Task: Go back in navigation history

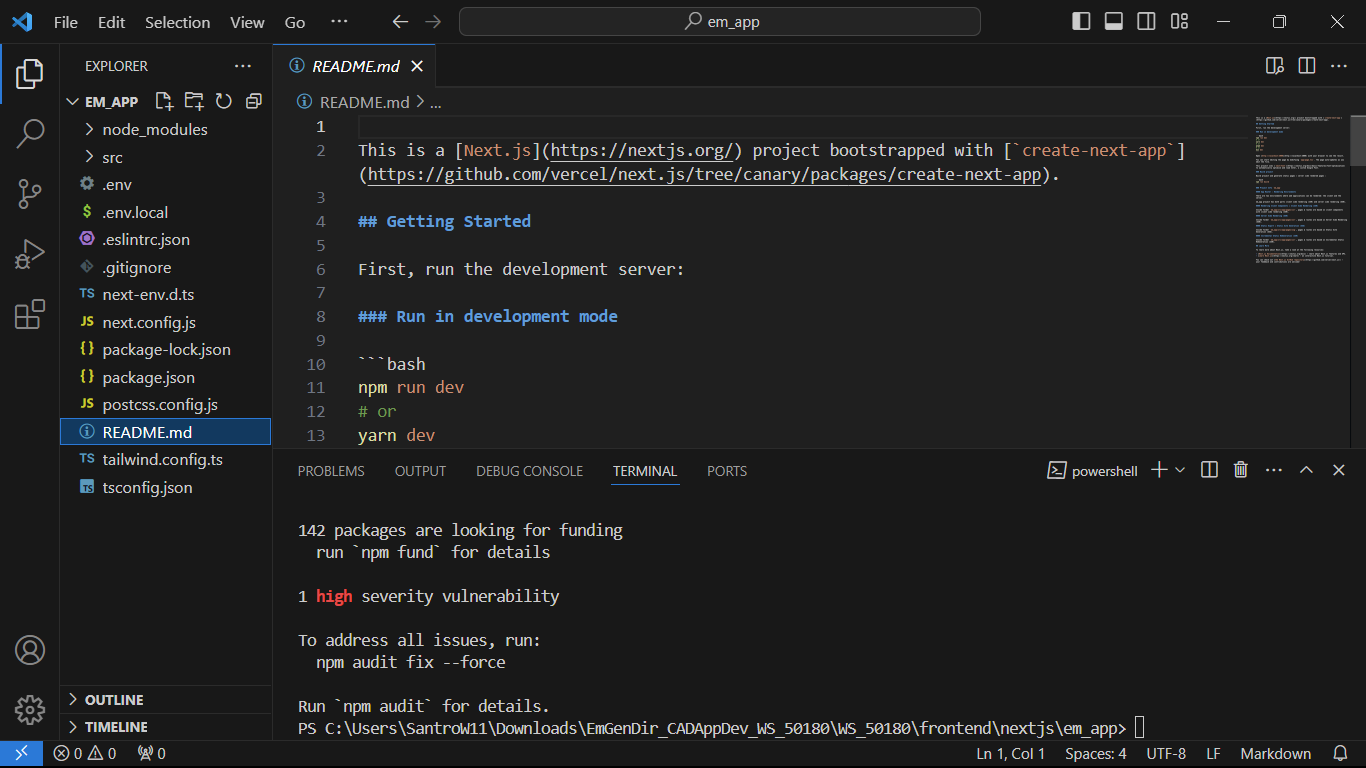Action: pos(400,21)
